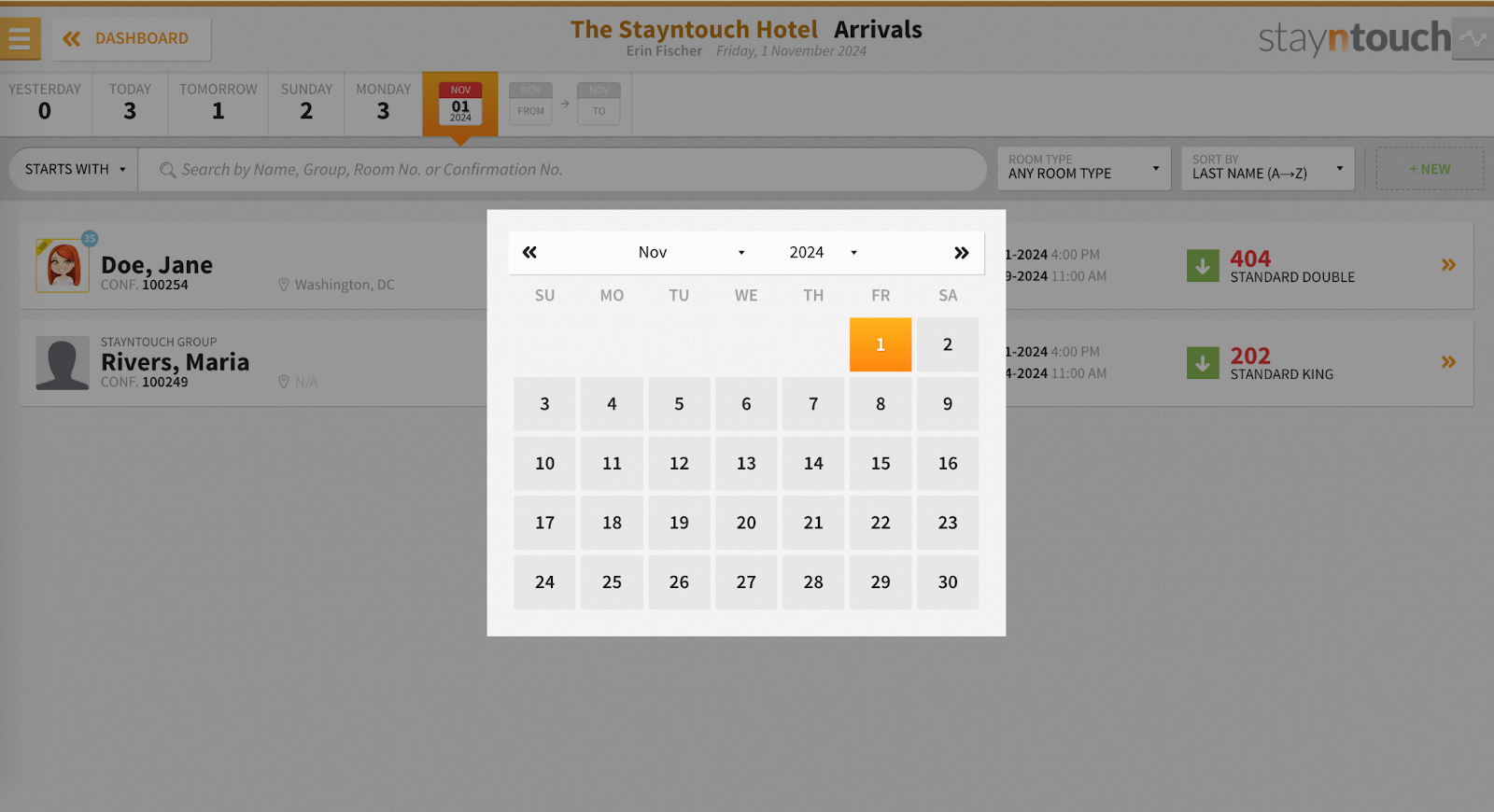Click Jane Doe's avatar picture
Image resolution: width=1494 pixels, height=812 pixels.
click(x=63, y=265)
